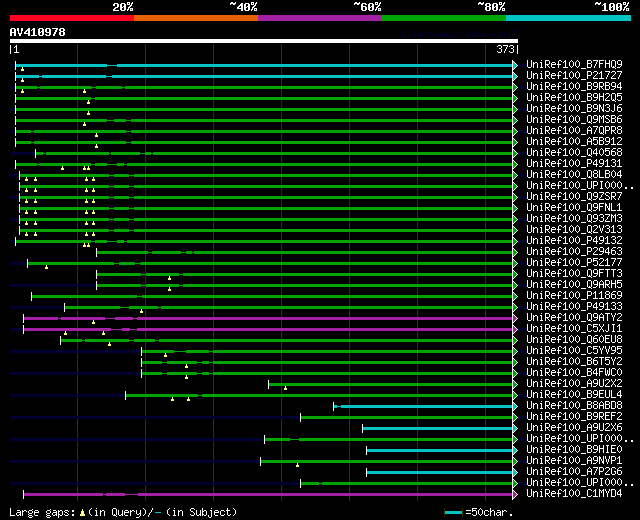Image resolution: width=640 pixels, height=520 pixels.
Task: Click the magenta arrowhead on the Q9ATY2 bar
Action: tap(515, 318)
